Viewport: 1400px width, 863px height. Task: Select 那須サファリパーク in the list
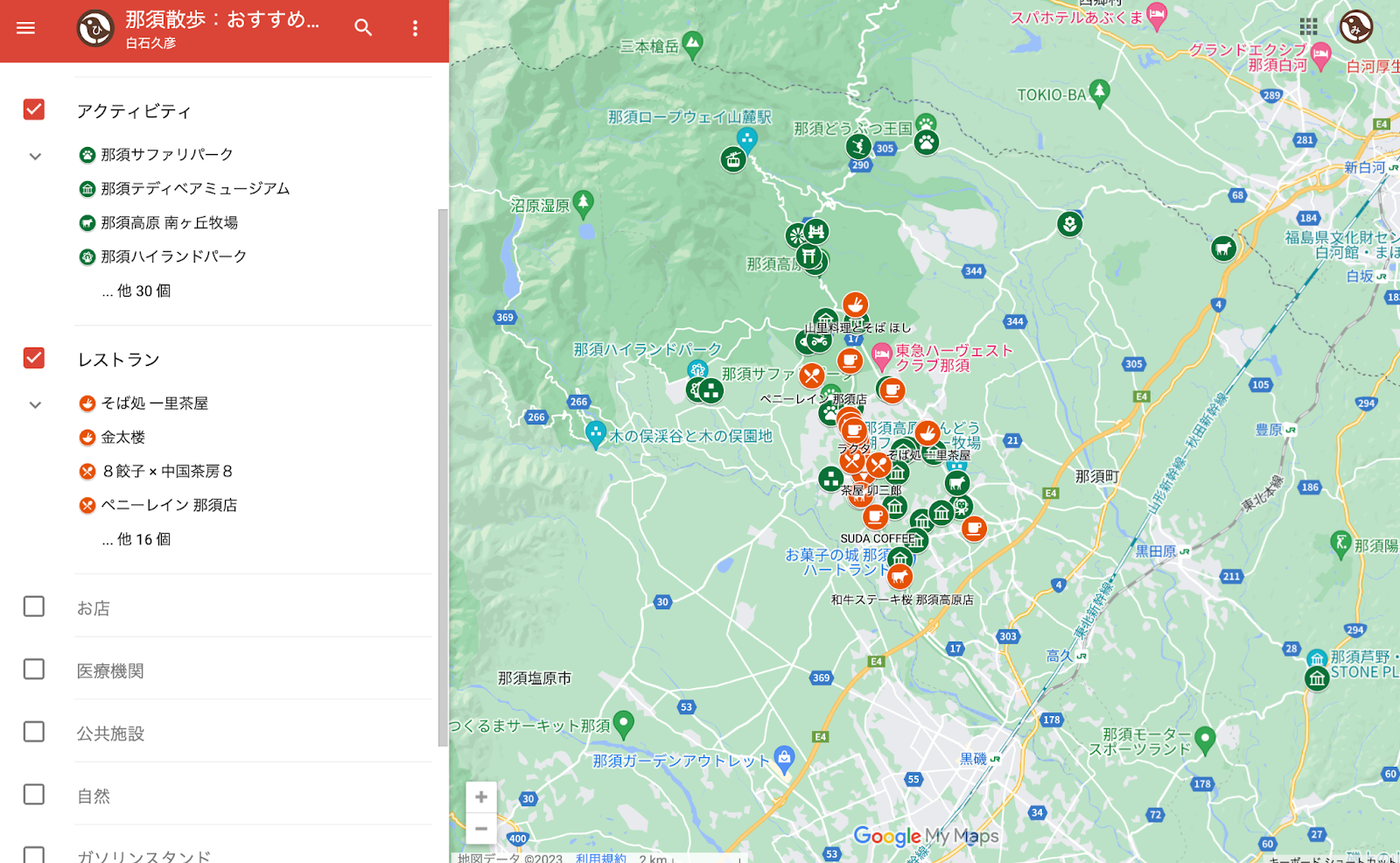coord(166,155)
